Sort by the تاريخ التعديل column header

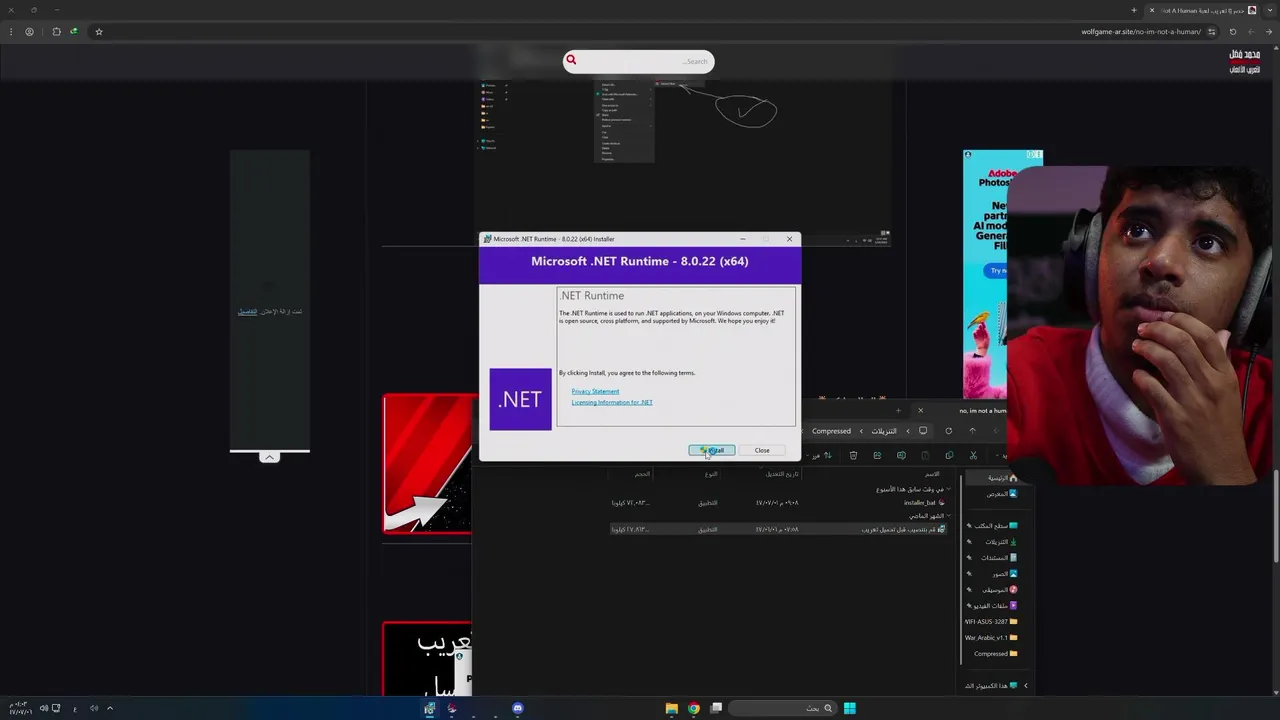tap(783, 474)
